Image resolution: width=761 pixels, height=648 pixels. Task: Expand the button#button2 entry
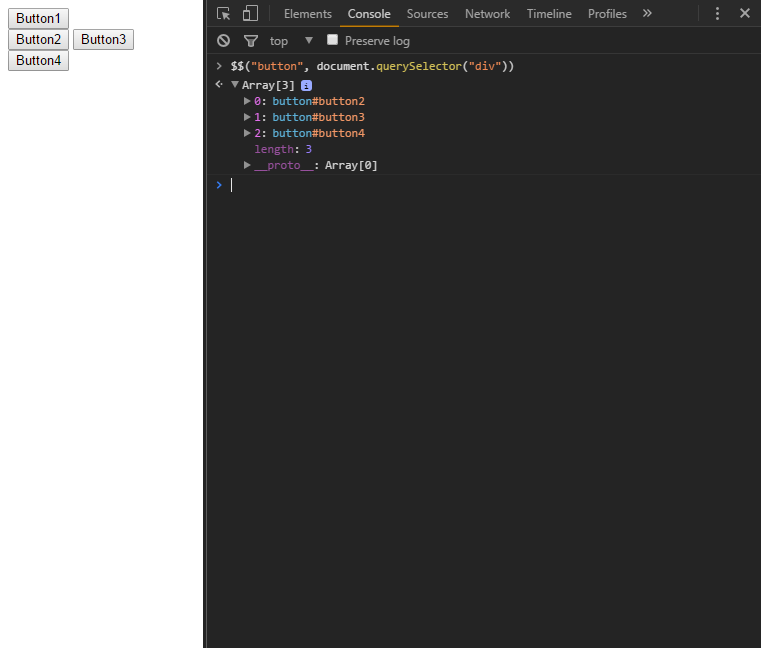(247, 101)
